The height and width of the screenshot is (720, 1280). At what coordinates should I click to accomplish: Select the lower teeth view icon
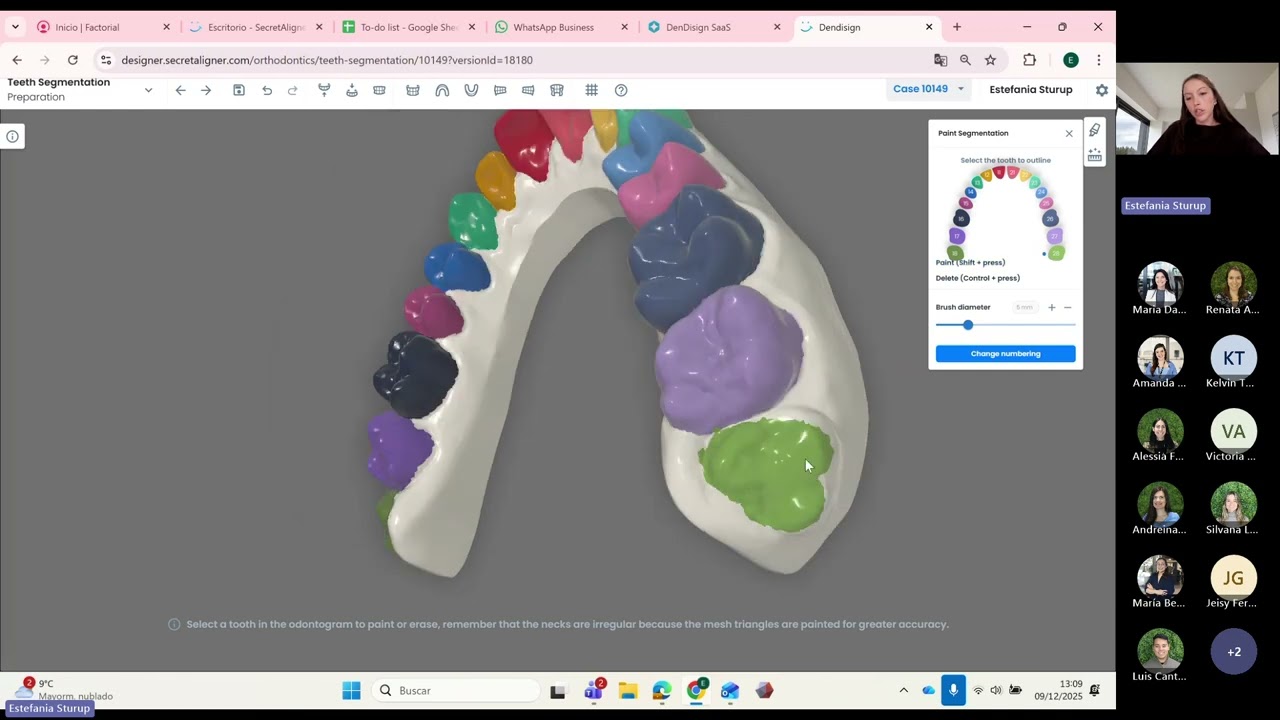tap(412, 90)
